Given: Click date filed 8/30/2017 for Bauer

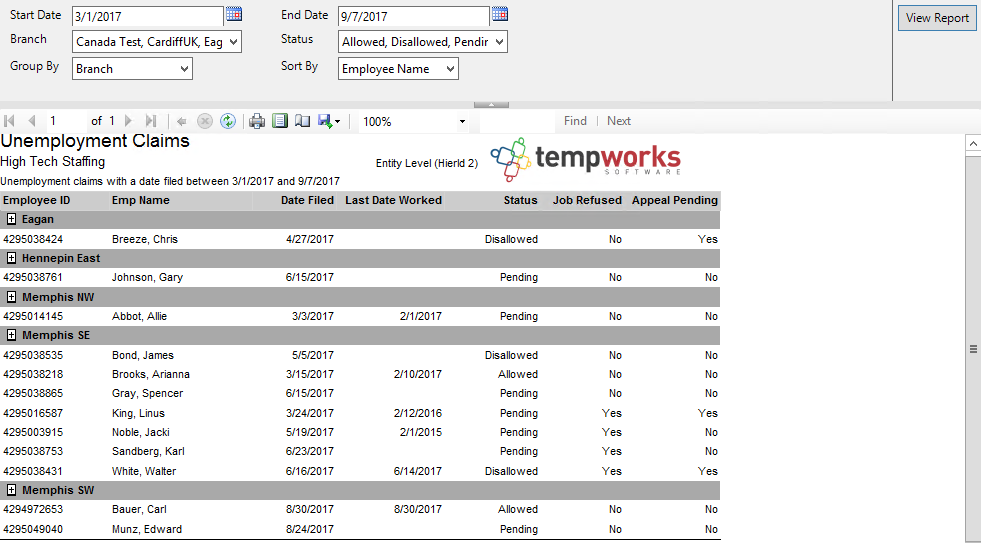Looking at the screenshot, I should [310, 509].
